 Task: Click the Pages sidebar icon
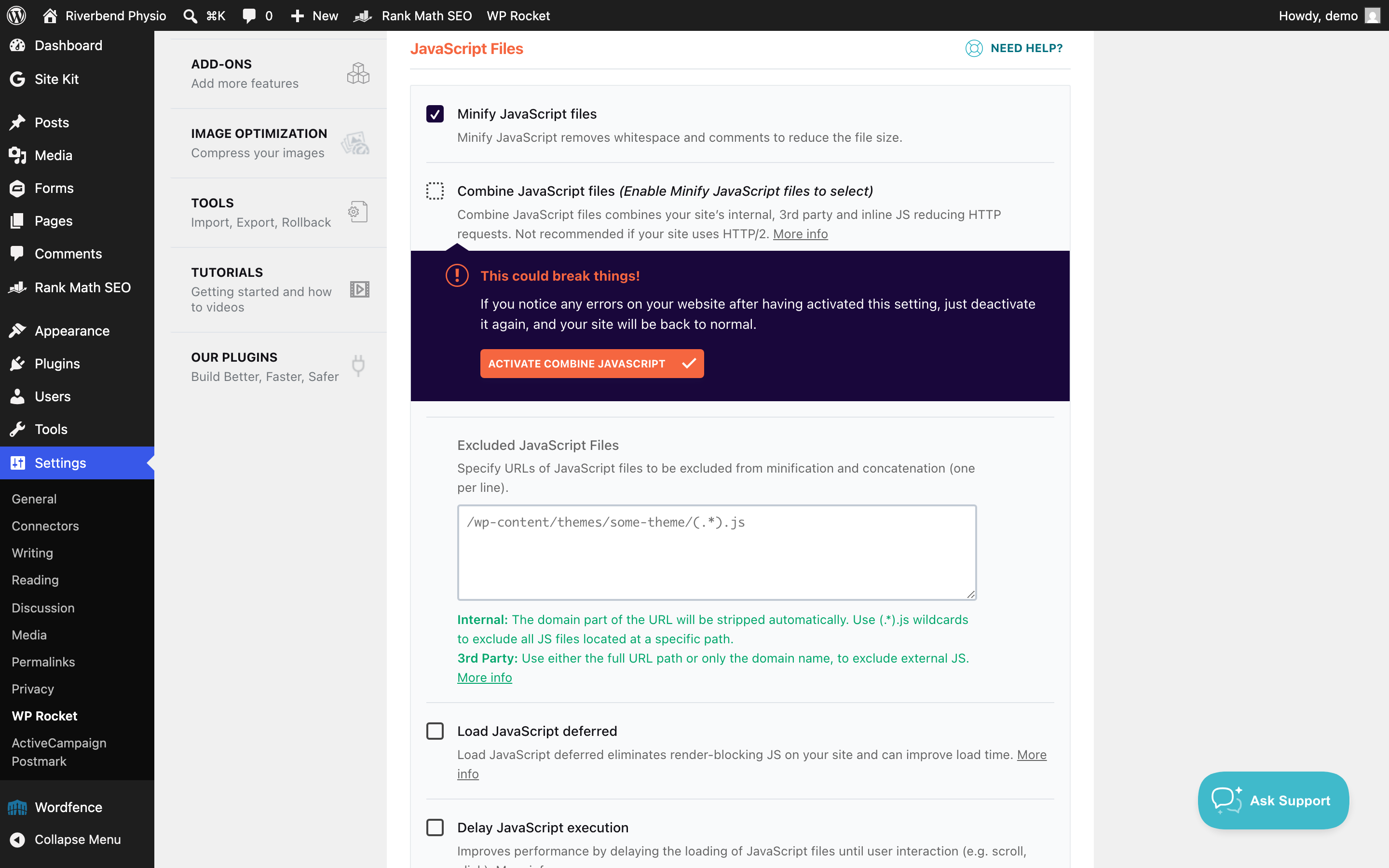[17, 221]
